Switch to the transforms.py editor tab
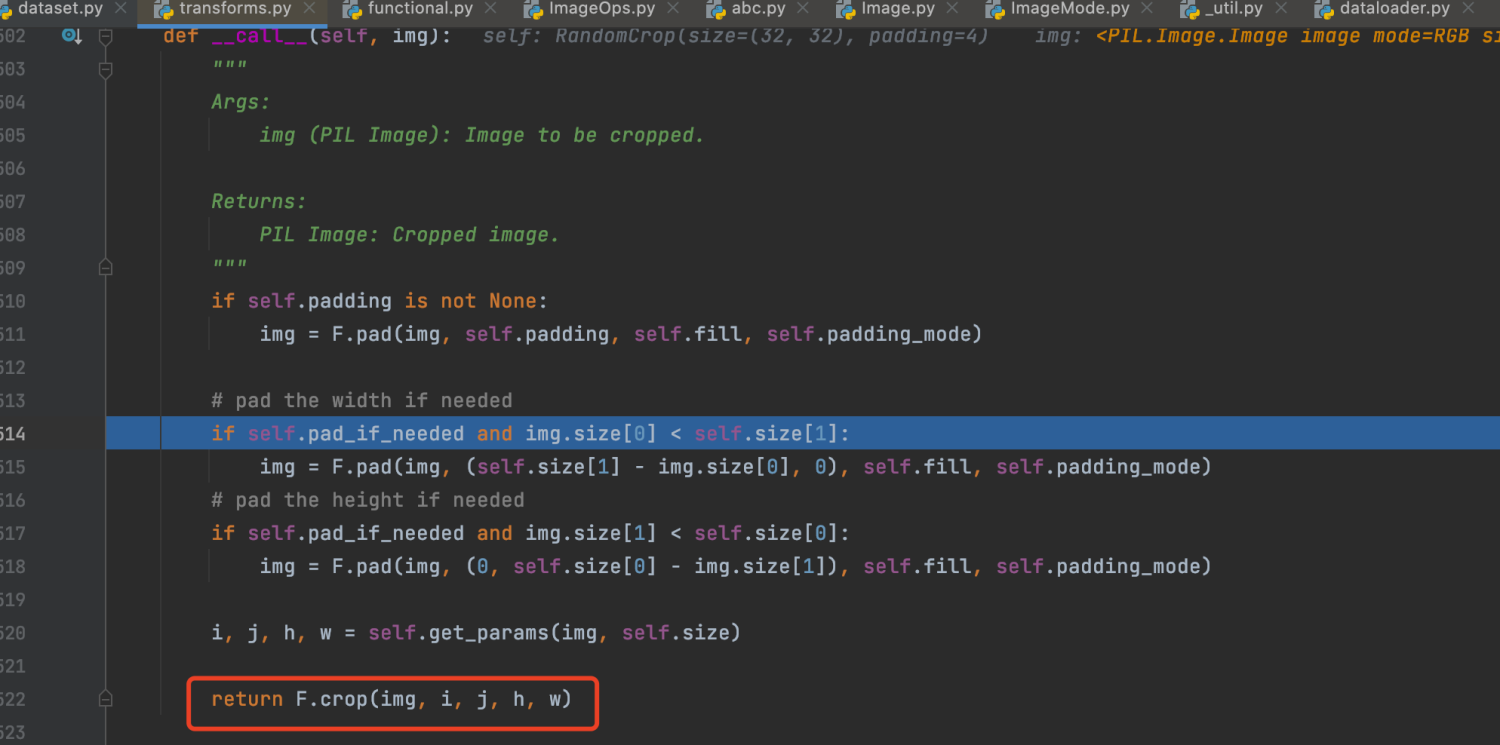 235,9
